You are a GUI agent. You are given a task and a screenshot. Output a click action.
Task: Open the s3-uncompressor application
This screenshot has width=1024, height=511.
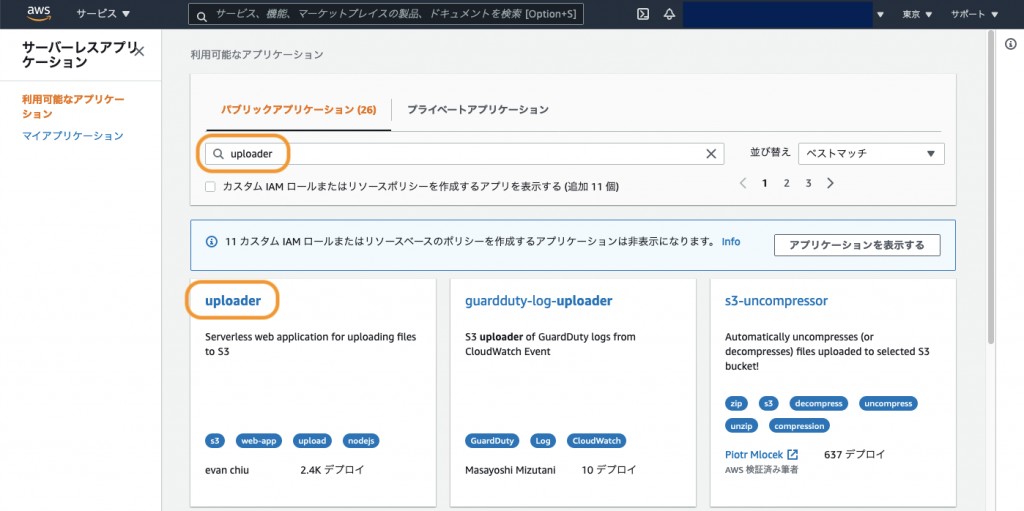point(776,301)
